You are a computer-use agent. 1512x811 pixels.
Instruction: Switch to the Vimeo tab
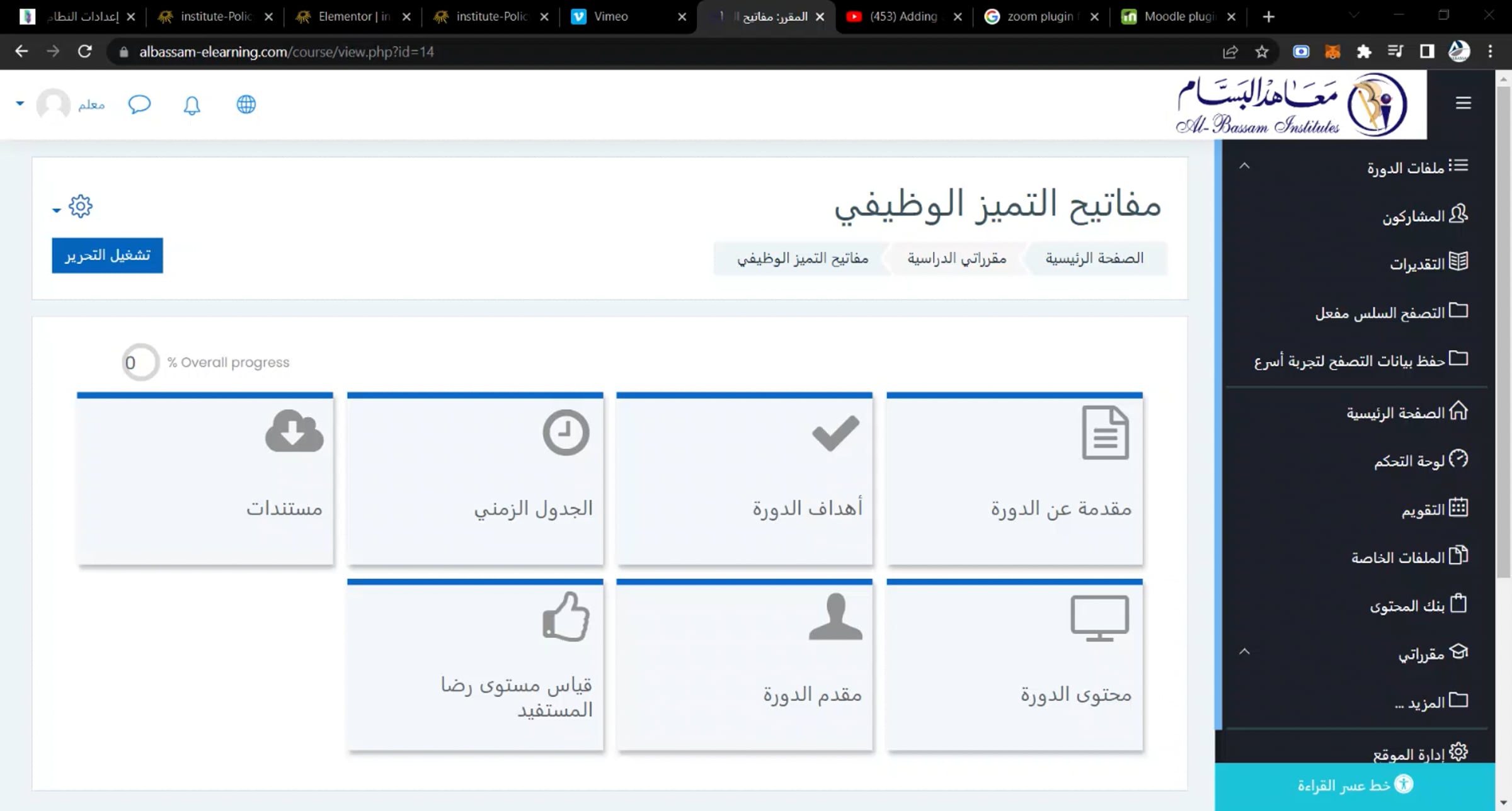pos(628,17)
